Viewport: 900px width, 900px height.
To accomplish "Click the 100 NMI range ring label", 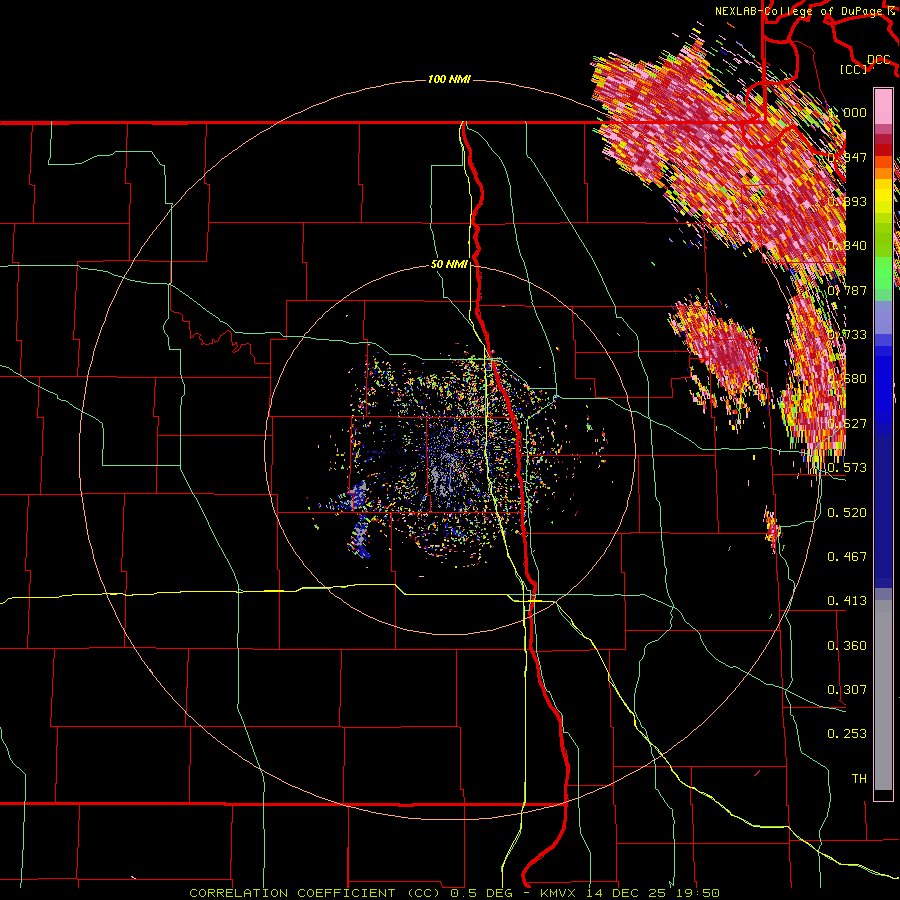I will [x=449, y=79].
